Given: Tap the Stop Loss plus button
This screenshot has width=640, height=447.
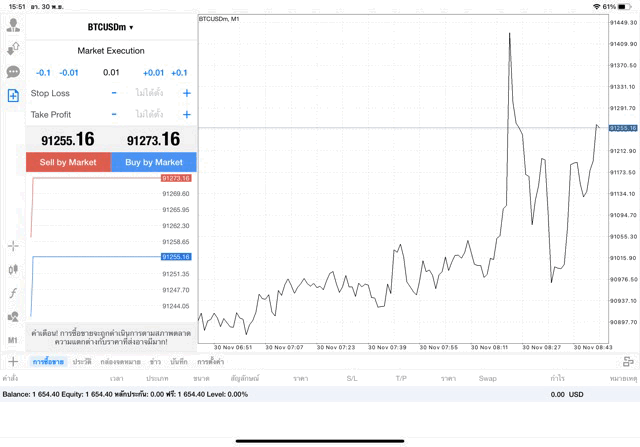Looking at the screenshot, I should pos(187,93).
